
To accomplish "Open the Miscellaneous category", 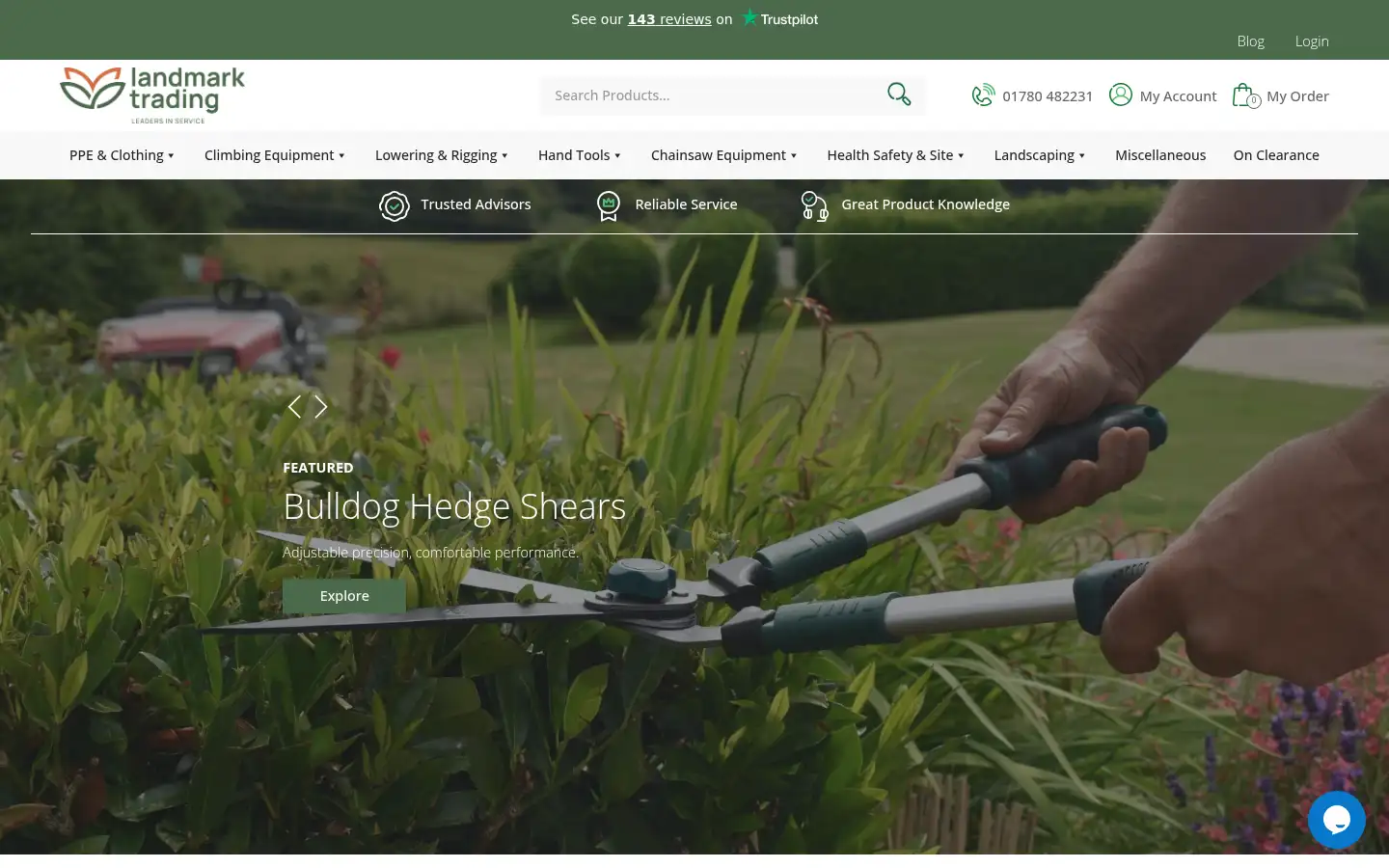I will coord(1160,155).
